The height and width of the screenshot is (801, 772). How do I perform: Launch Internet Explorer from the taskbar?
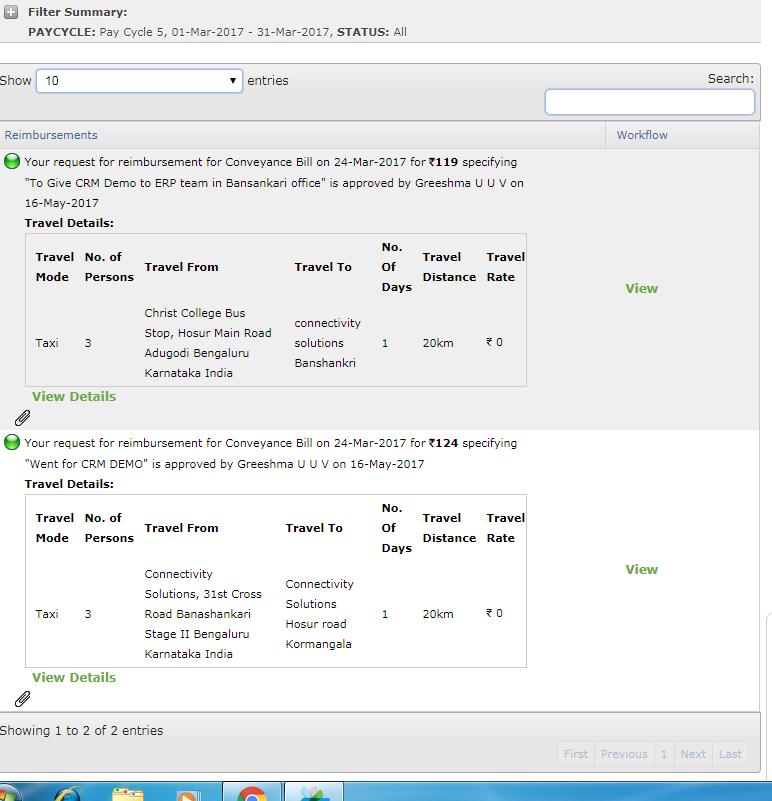(x=65, y=793)
